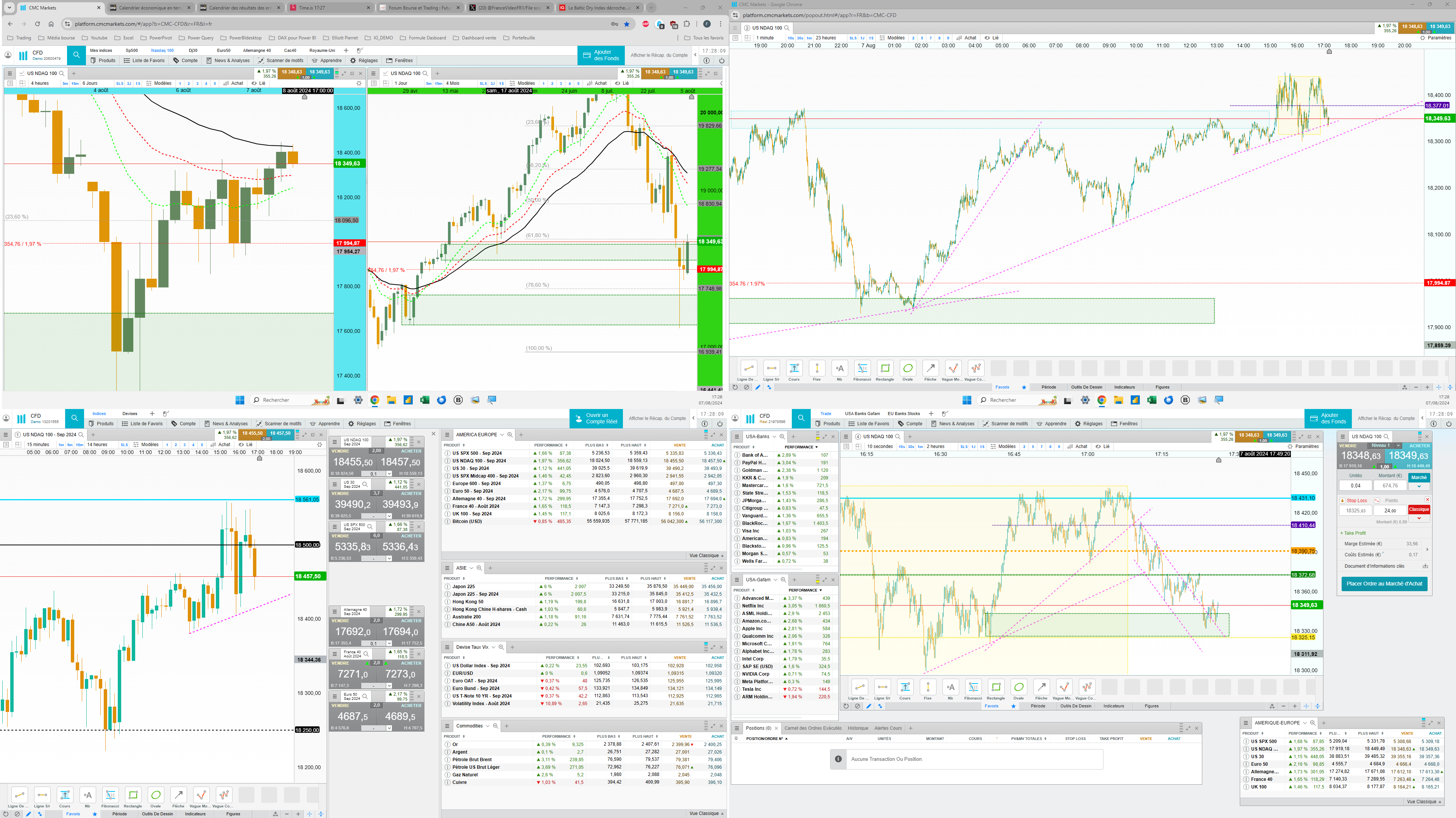This screenshot has height=818, width=1456.
Task: Click search button beside CFD Demo 20600479
Action: click(x=76, y=55)
